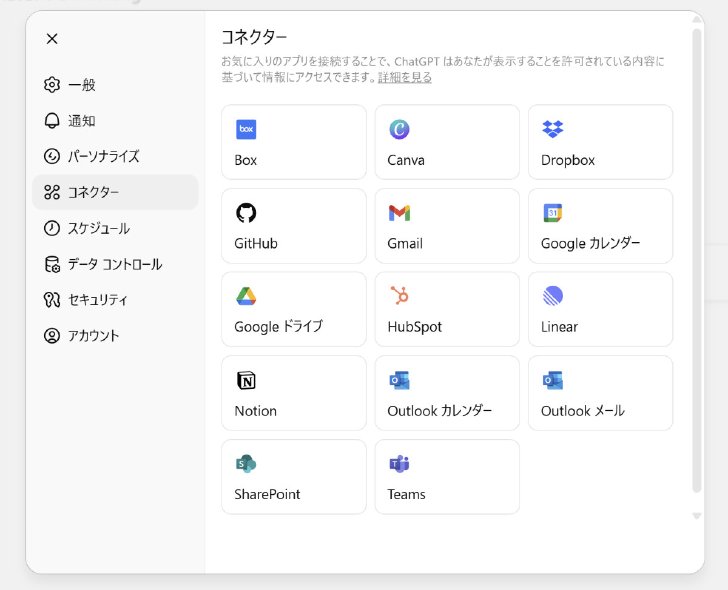Click the profile icon beside アカウント
728x590 pixels.
point(52,336)
